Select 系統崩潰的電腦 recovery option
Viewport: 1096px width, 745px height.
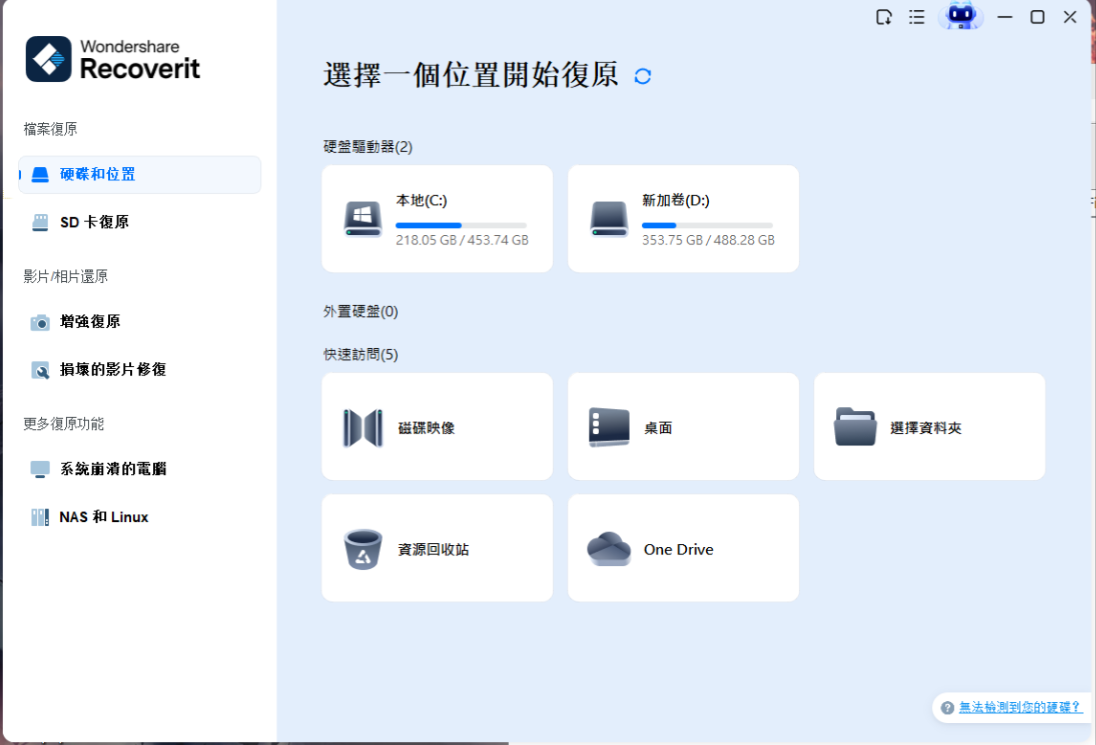click(140, 469)
